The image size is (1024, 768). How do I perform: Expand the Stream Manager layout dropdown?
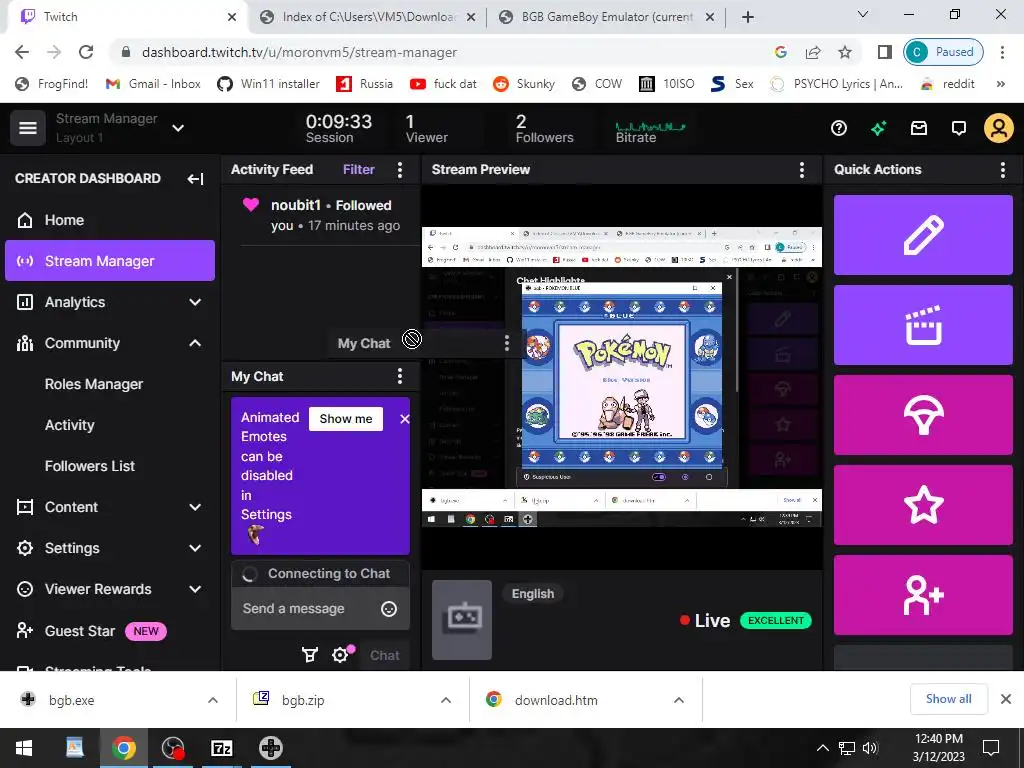point(178,128)
